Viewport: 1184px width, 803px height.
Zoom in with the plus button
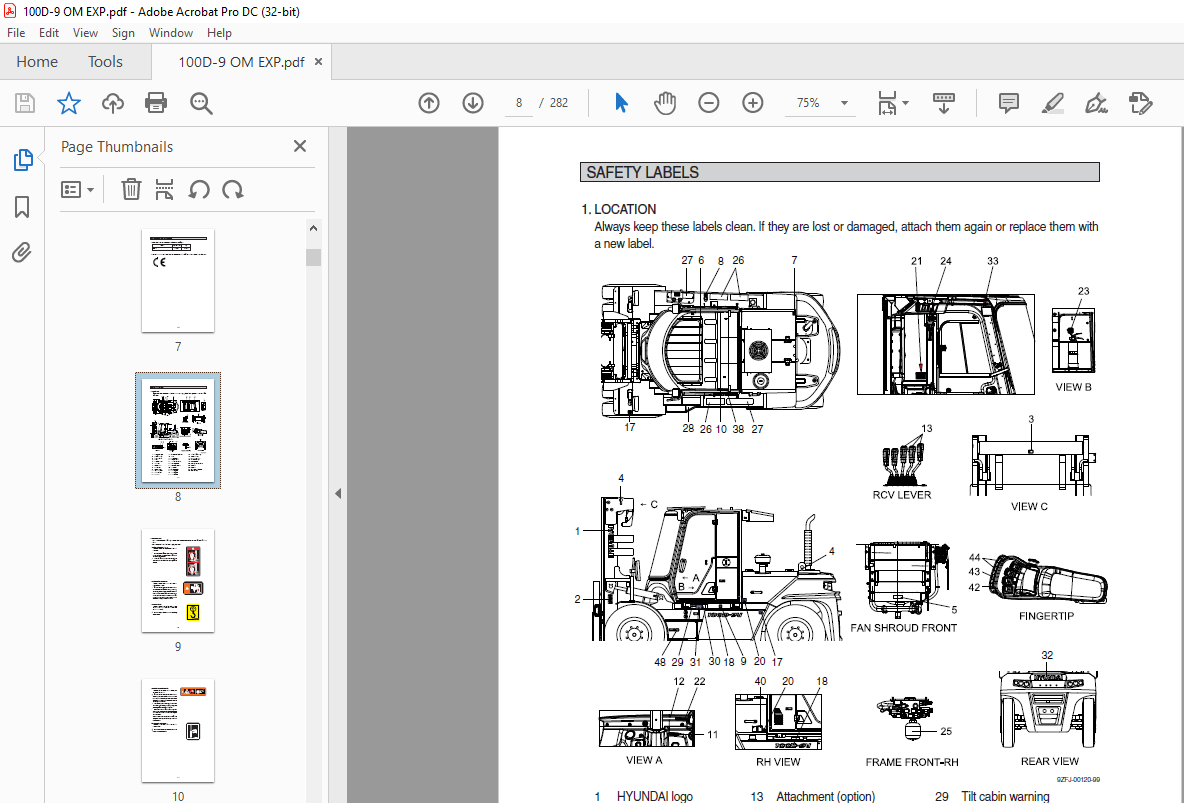(753, 103)
